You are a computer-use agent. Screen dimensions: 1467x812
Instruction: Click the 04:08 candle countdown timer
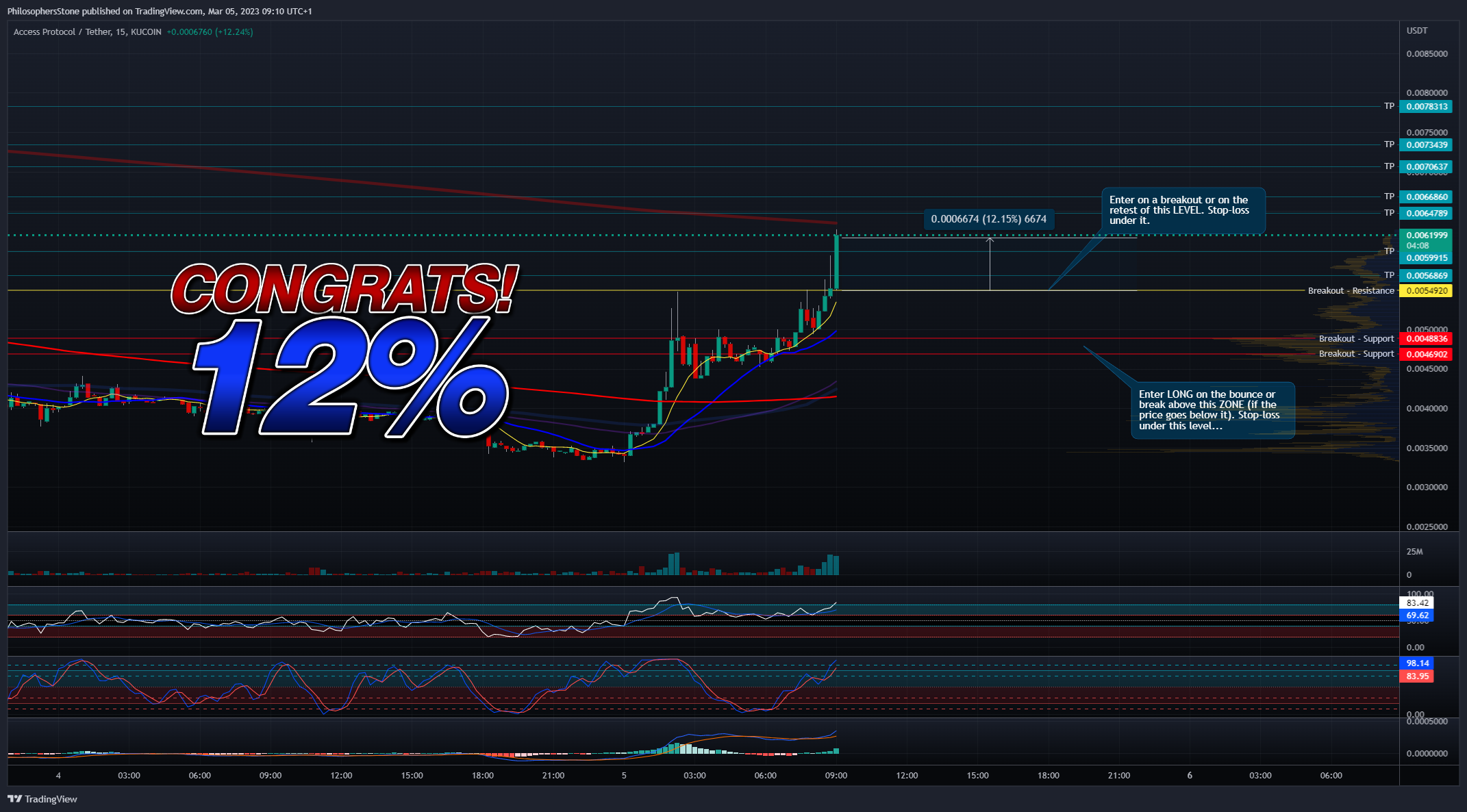click(x=1418, y=246)
